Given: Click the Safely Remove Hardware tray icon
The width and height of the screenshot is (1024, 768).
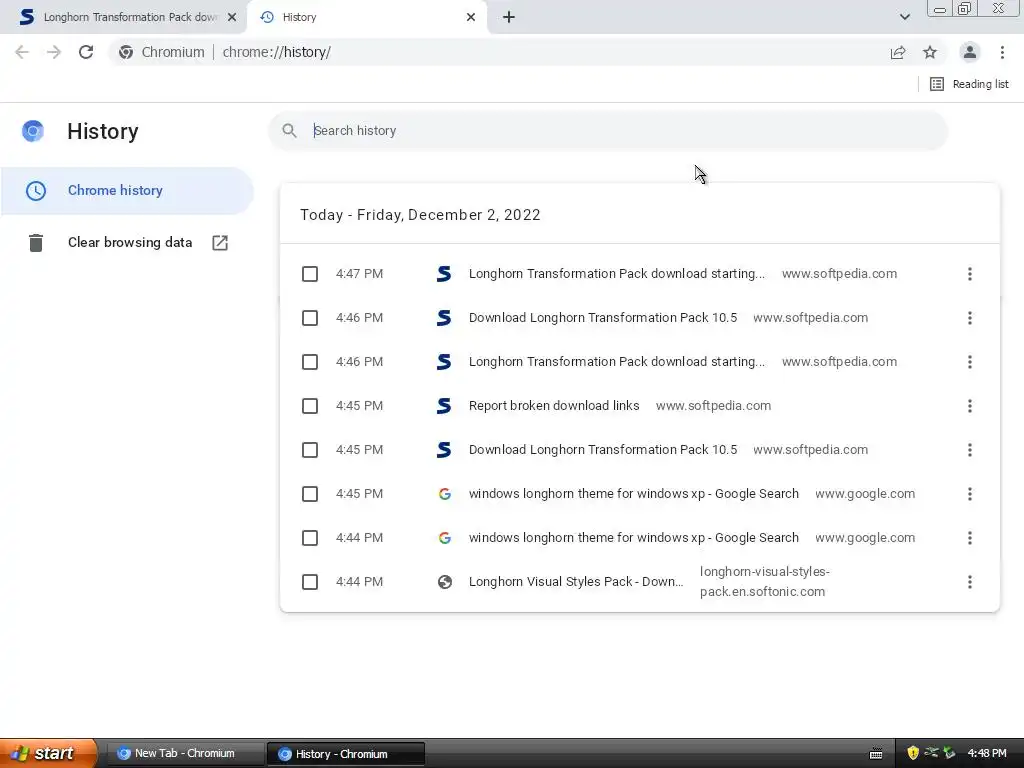Looking at the screenshot, I should point(949,753).
